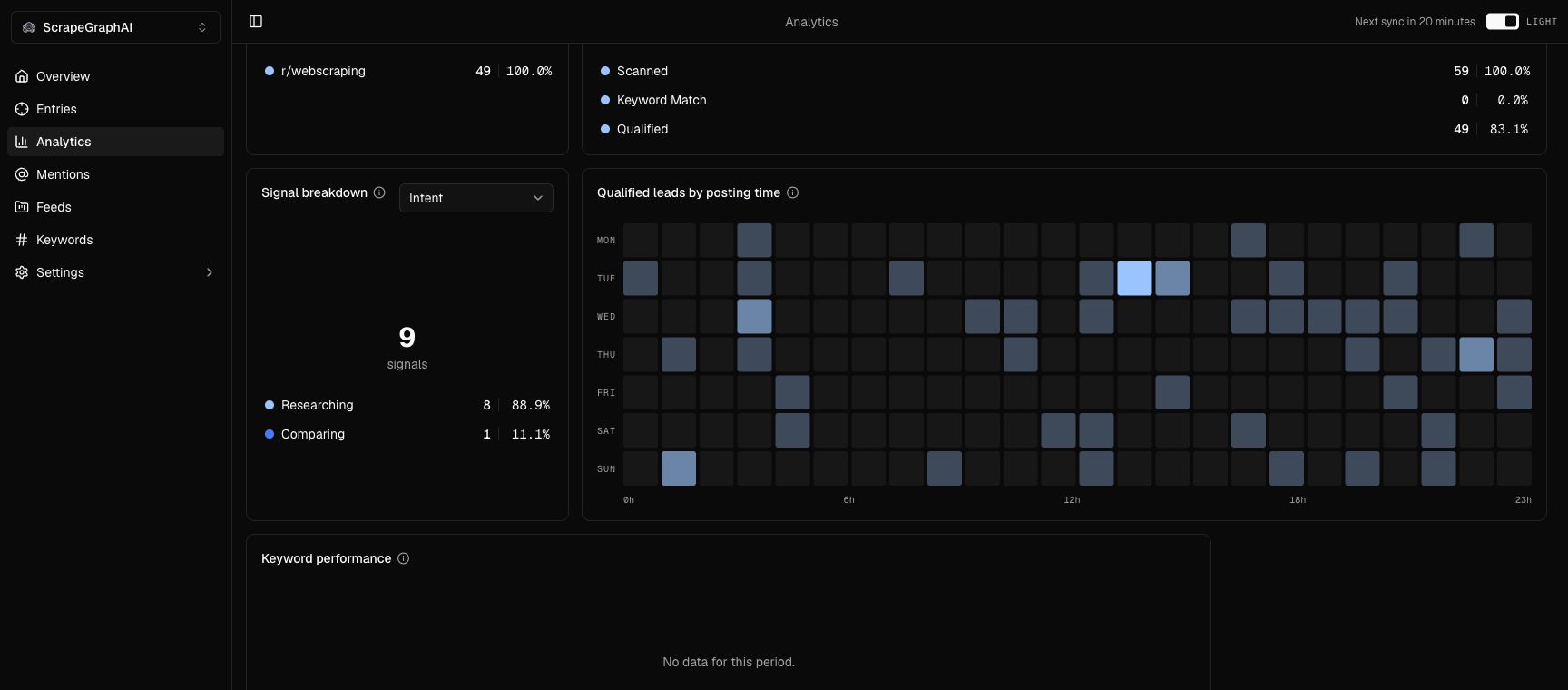Click the Overview home icon

22,76
